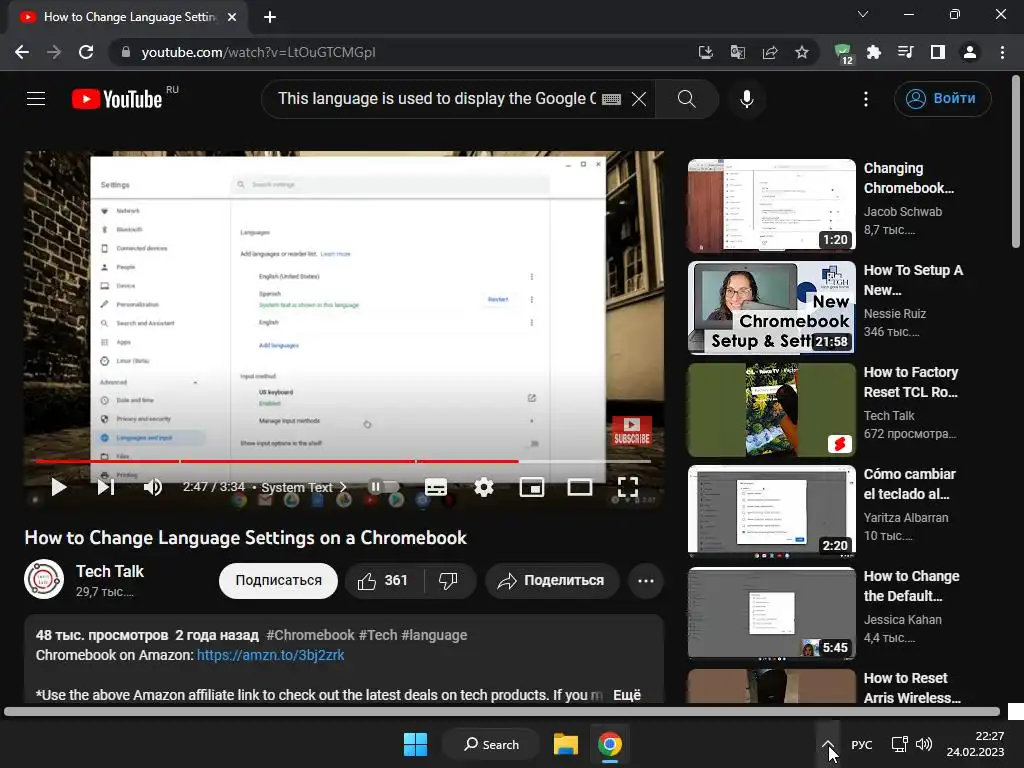Open player settings gear
Viewport: 1024px width, 768px height.
click(484, 487)
